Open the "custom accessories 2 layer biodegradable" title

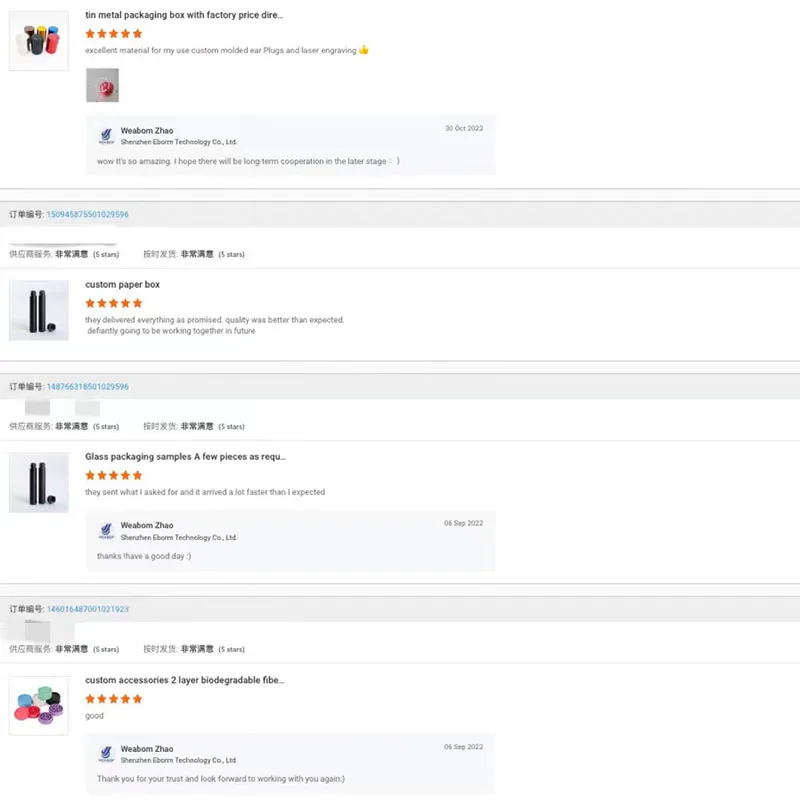185,680
